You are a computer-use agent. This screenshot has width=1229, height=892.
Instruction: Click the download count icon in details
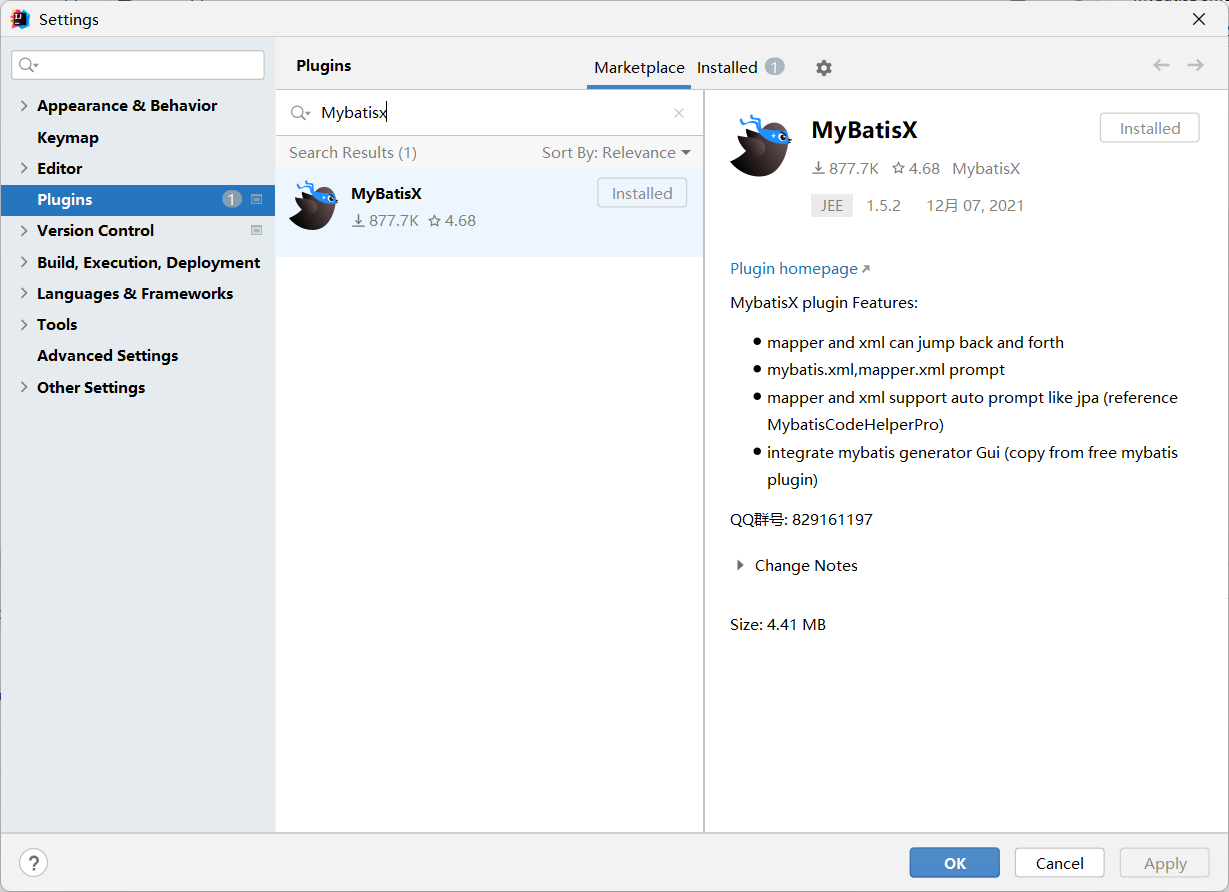(818, 168)
